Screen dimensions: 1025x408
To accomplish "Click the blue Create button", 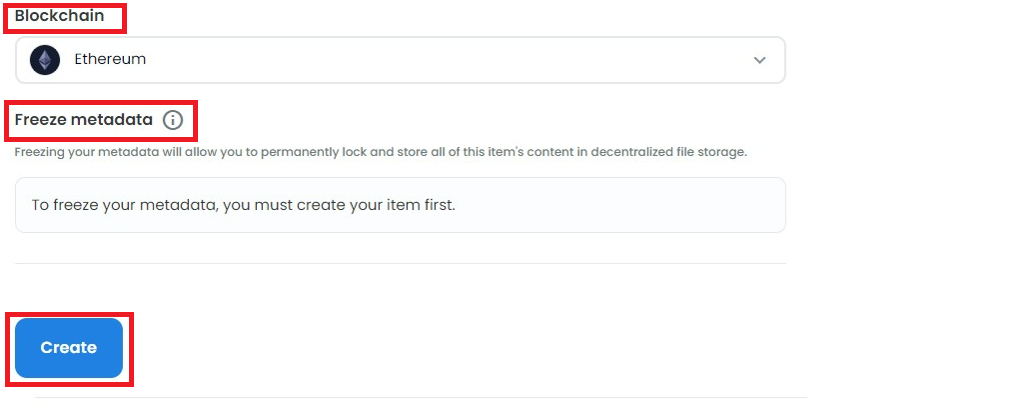I will tap(69, 348).
